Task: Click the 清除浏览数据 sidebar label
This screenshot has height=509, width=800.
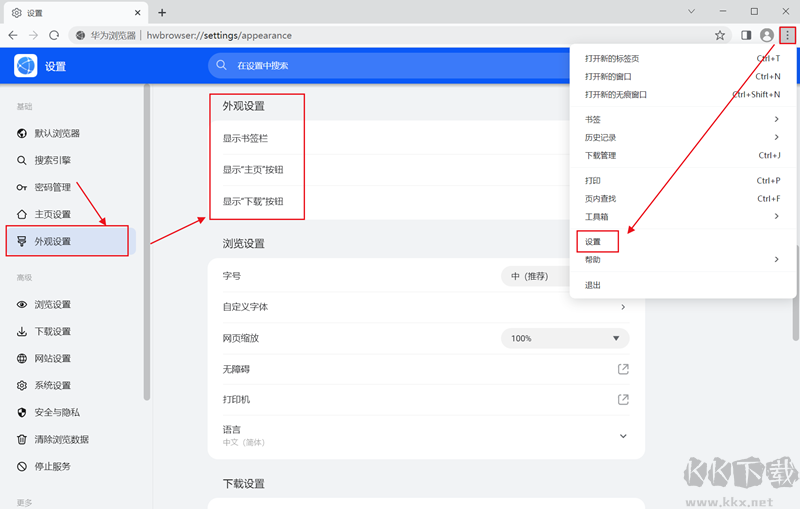Action: click(62, 439)
